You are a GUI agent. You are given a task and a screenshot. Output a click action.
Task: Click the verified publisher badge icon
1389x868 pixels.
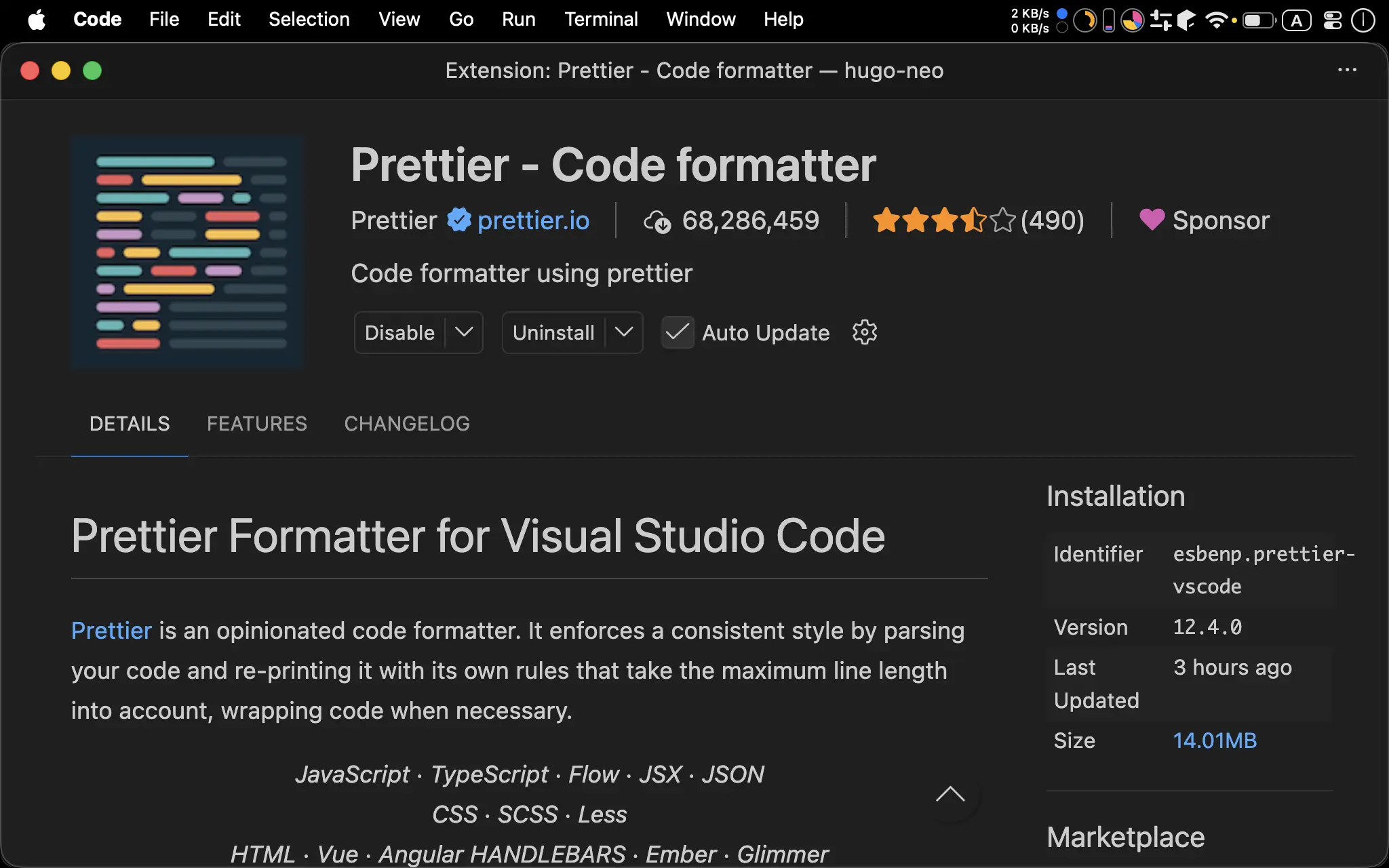point(459,220)
